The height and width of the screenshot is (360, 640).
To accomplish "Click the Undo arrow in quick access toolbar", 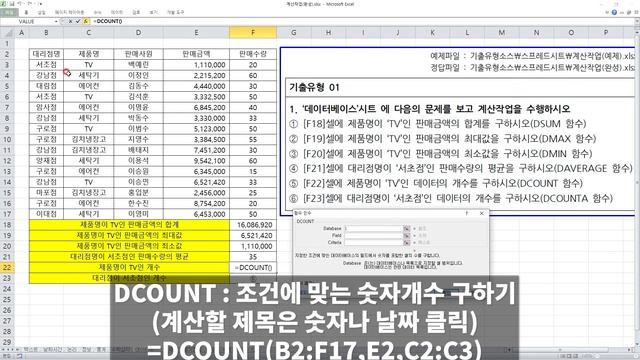I will point(20,4).
